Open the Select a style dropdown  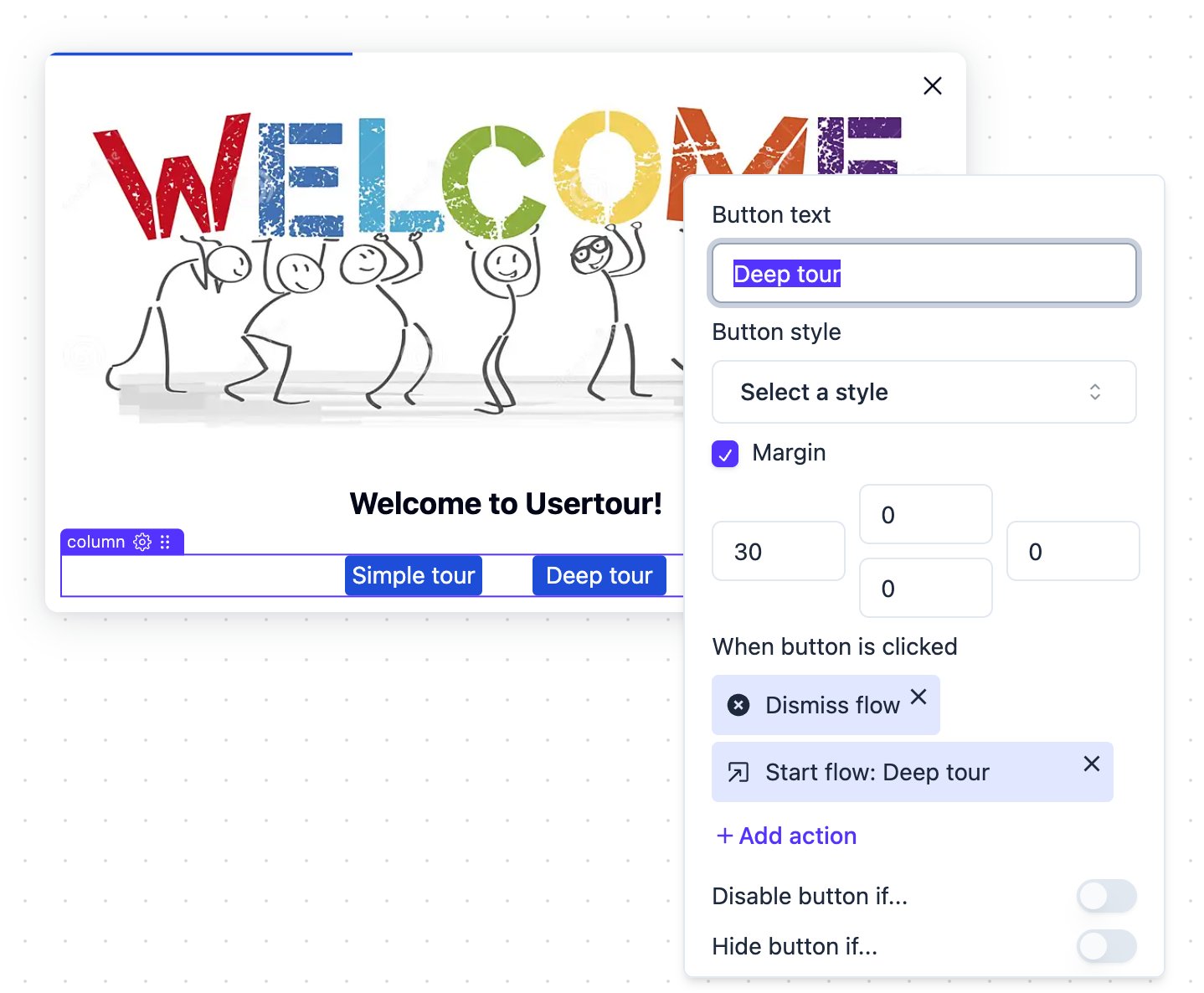click(x=924, y=392)
